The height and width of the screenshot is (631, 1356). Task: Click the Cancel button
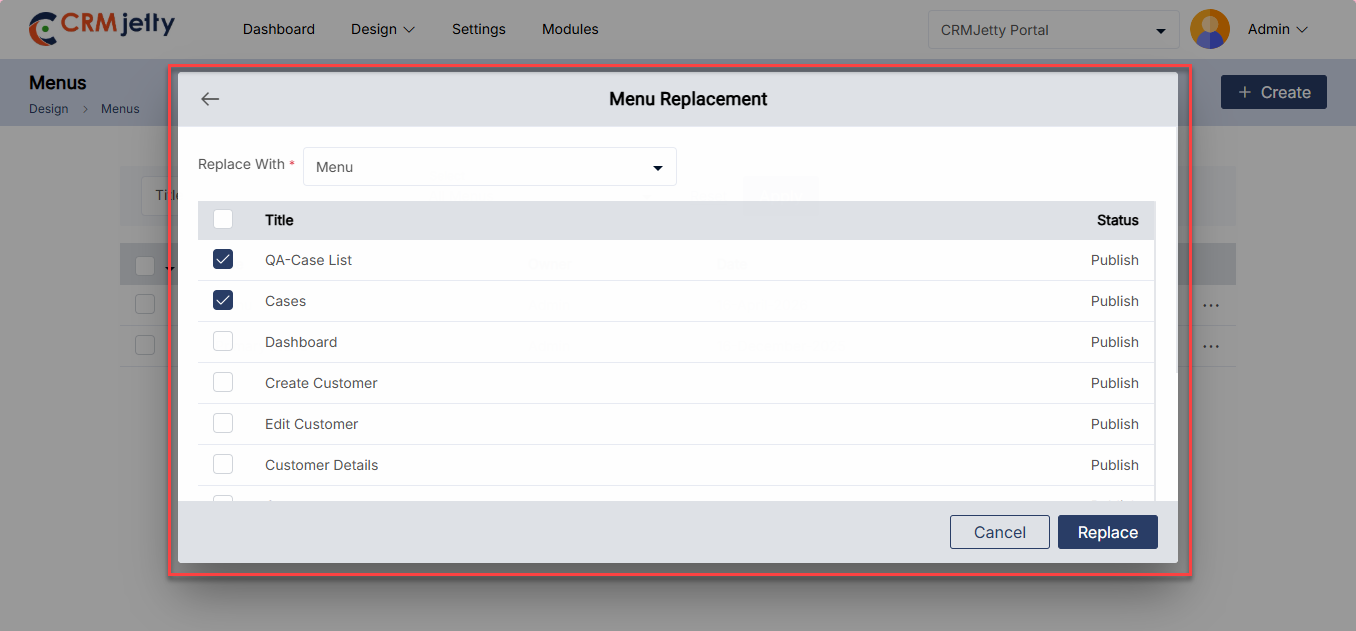[x=999, y=532]
